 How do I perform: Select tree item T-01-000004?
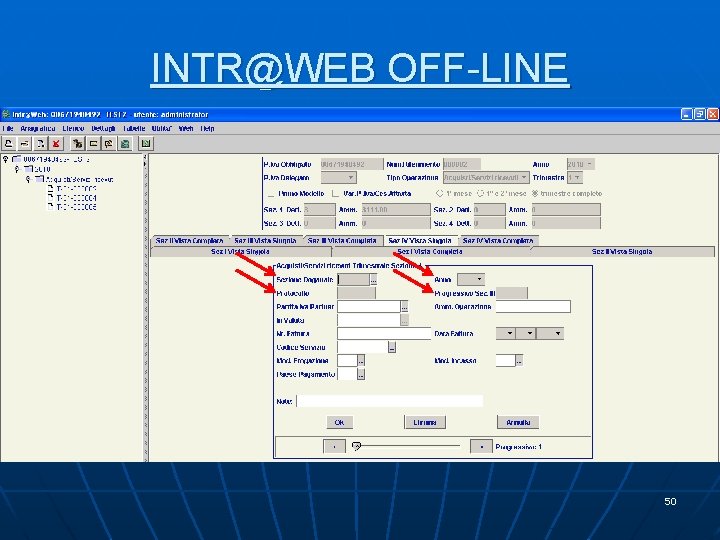76,198
